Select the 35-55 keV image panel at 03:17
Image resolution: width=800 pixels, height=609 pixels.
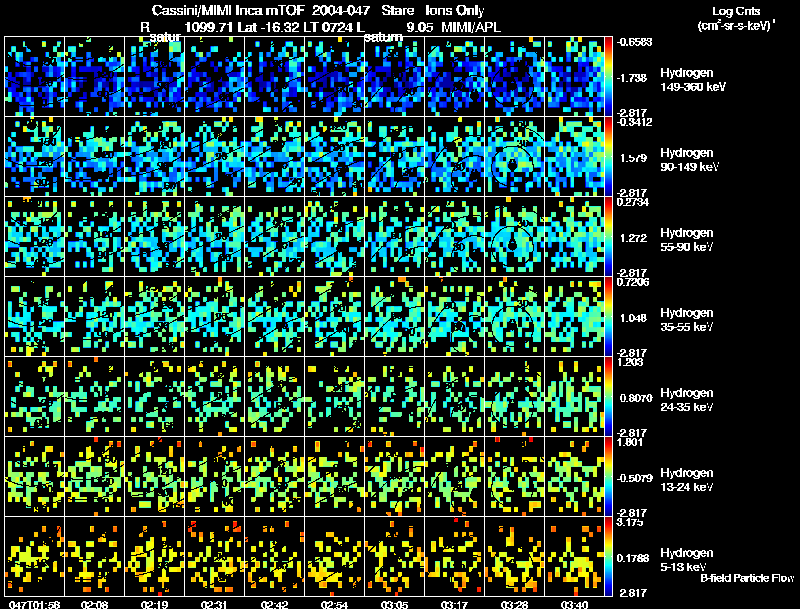pyautogui.click(x=455, y=316)
